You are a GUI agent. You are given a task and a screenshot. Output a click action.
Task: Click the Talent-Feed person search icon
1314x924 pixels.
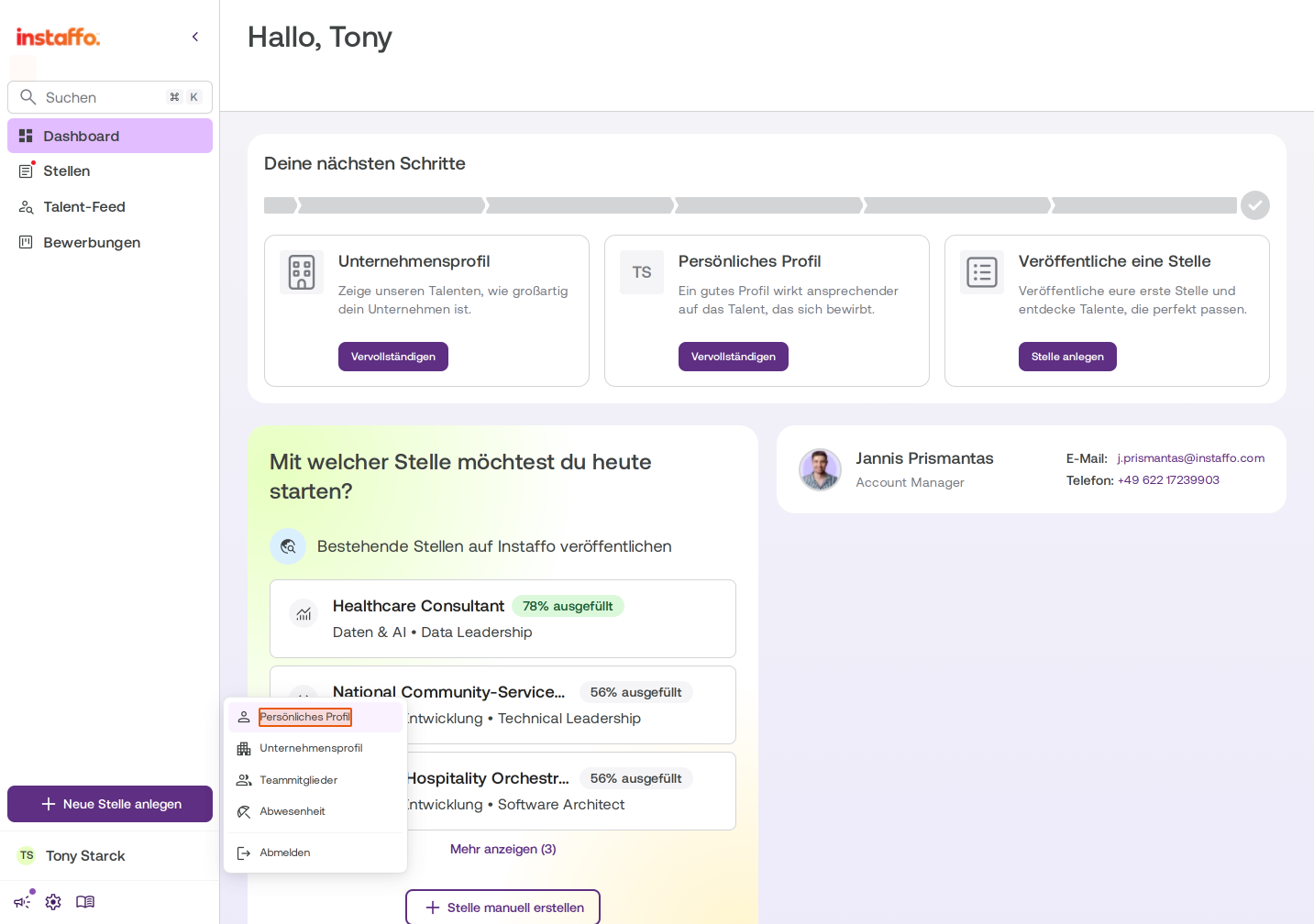tap(26, 207)
